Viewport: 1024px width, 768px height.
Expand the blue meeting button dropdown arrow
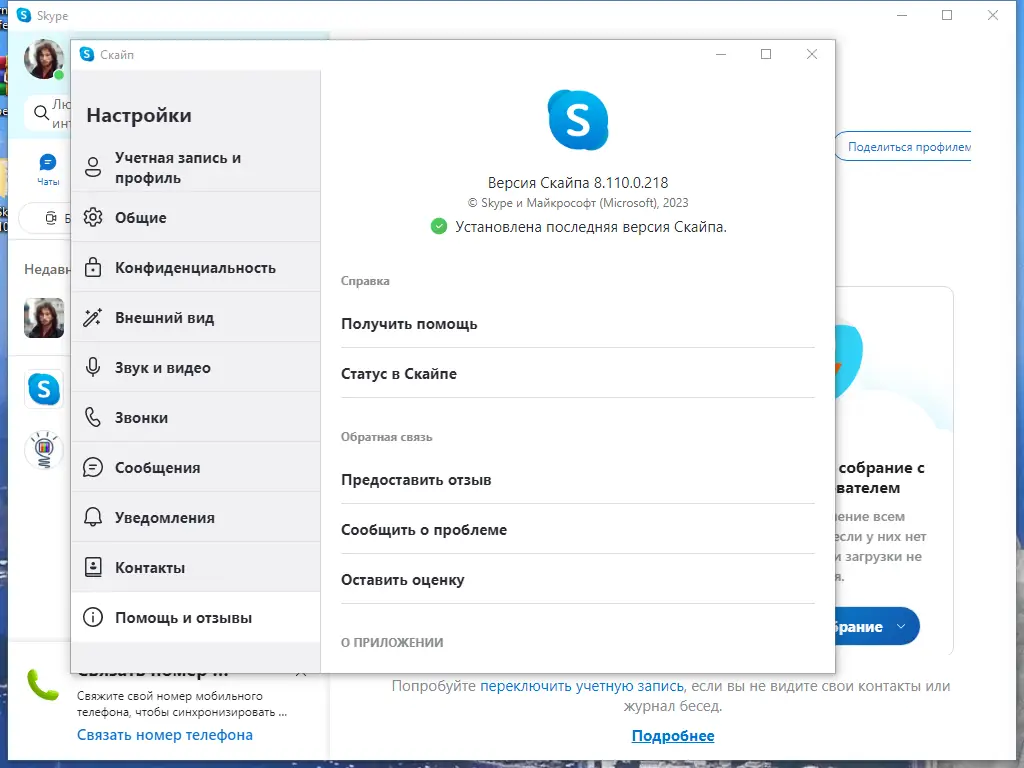pos(901,626)
